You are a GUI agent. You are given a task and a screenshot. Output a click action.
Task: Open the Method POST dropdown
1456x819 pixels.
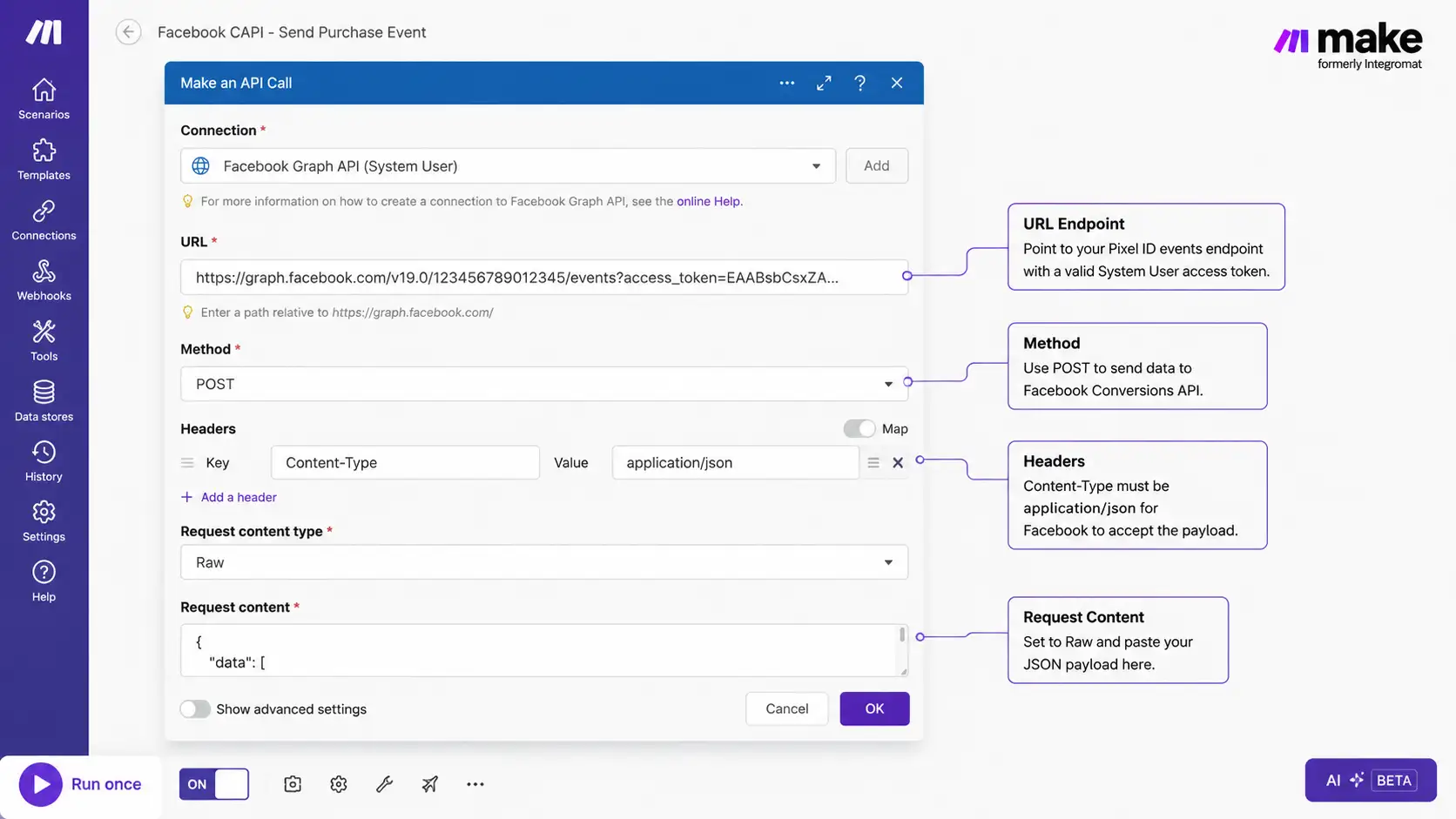(544, 384)
